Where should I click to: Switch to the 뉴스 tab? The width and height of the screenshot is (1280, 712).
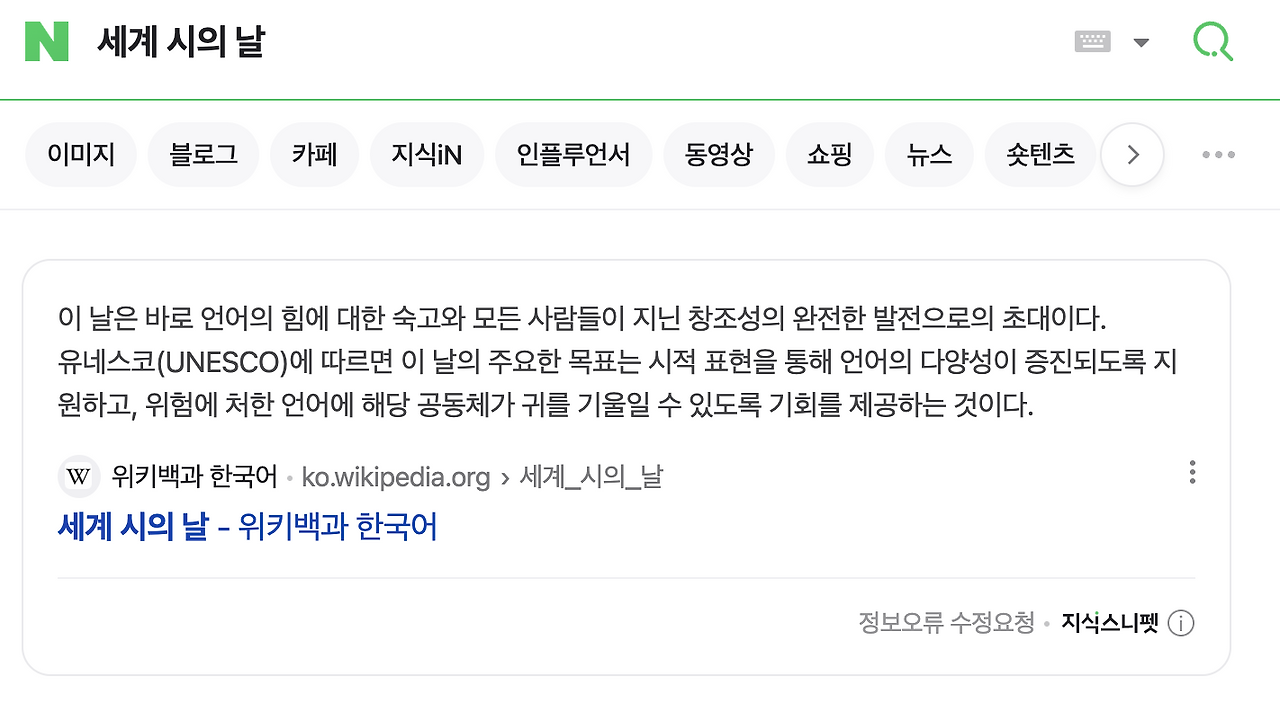(x=929, y=154)
